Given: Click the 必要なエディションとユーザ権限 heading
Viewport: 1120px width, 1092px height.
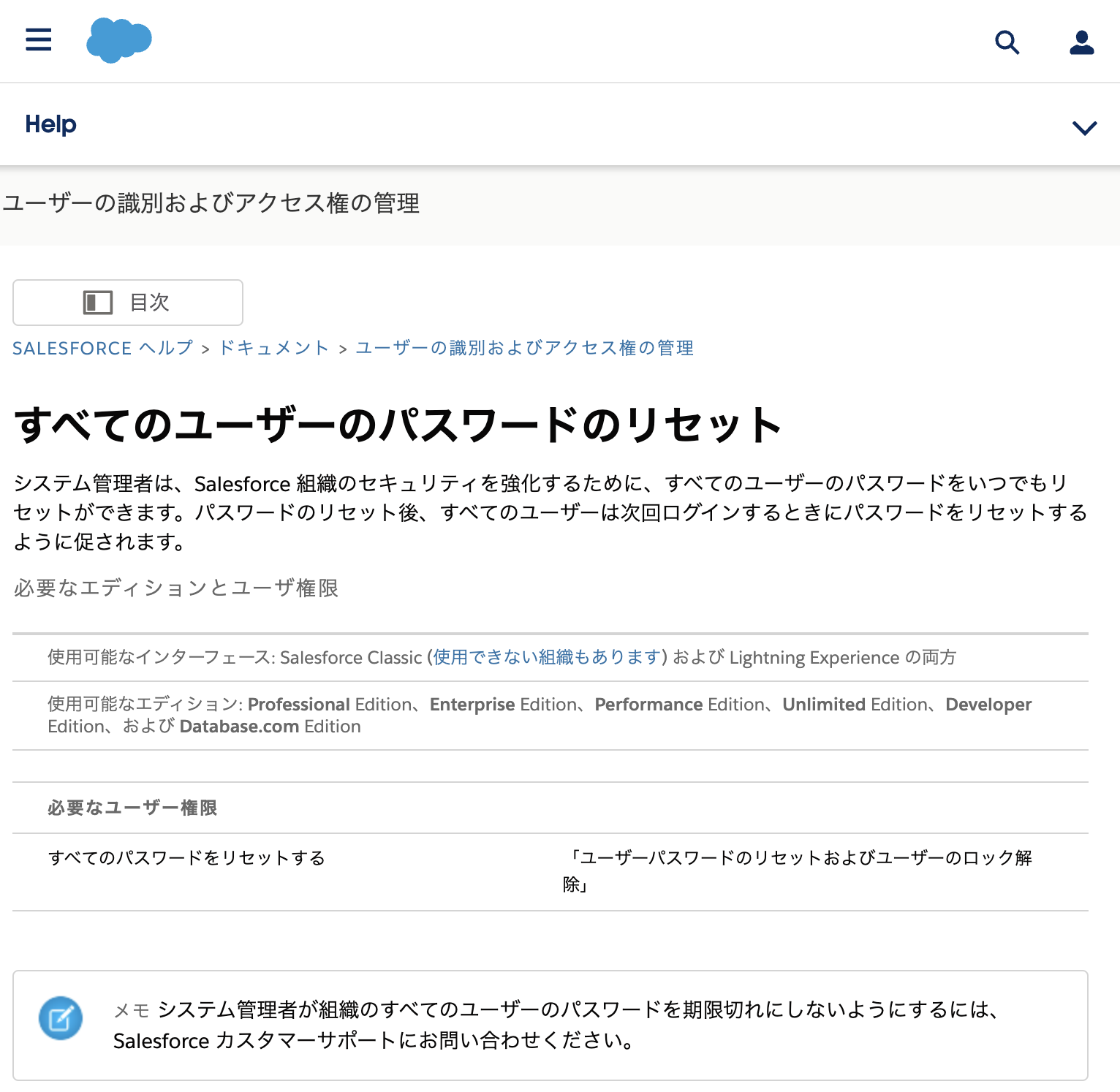Looking at the screenshot, I should [x=176, y=588].
